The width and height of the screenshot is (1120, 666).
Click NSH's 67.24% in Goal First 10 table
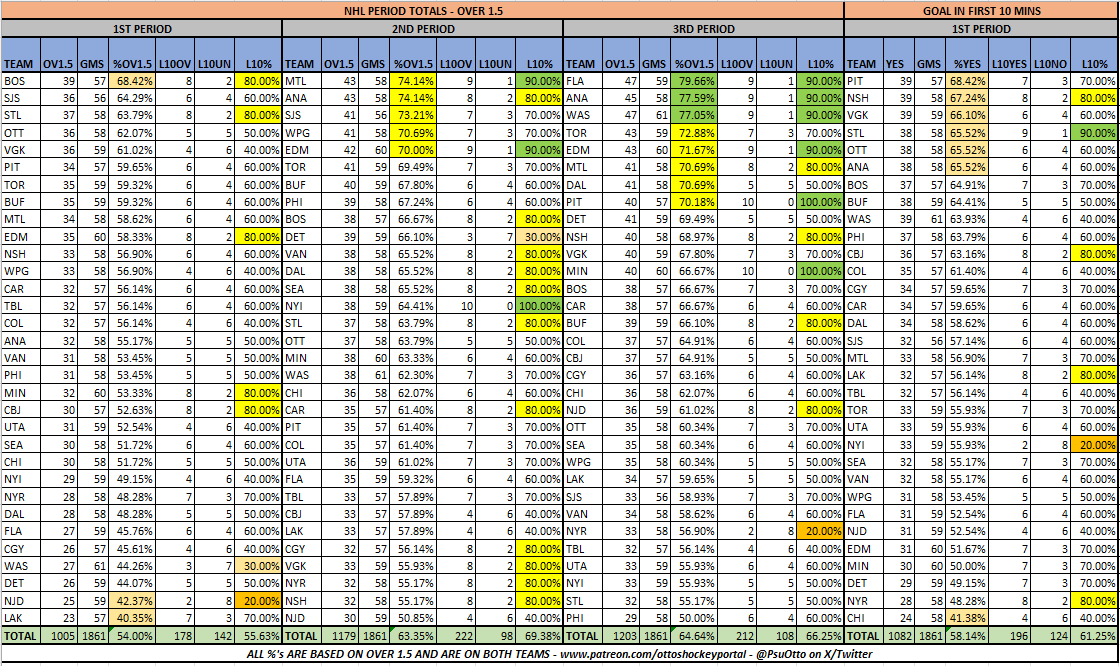pyautogui.click(x=967, y=98)
